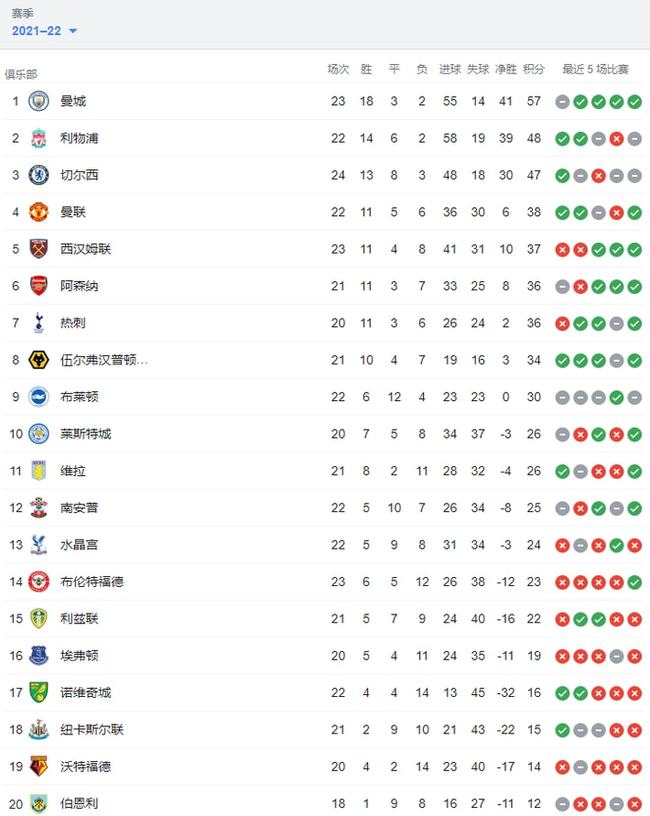Click the Liverpool club crest icon
This screenshot has width=650, height=816.
(39, 138)
